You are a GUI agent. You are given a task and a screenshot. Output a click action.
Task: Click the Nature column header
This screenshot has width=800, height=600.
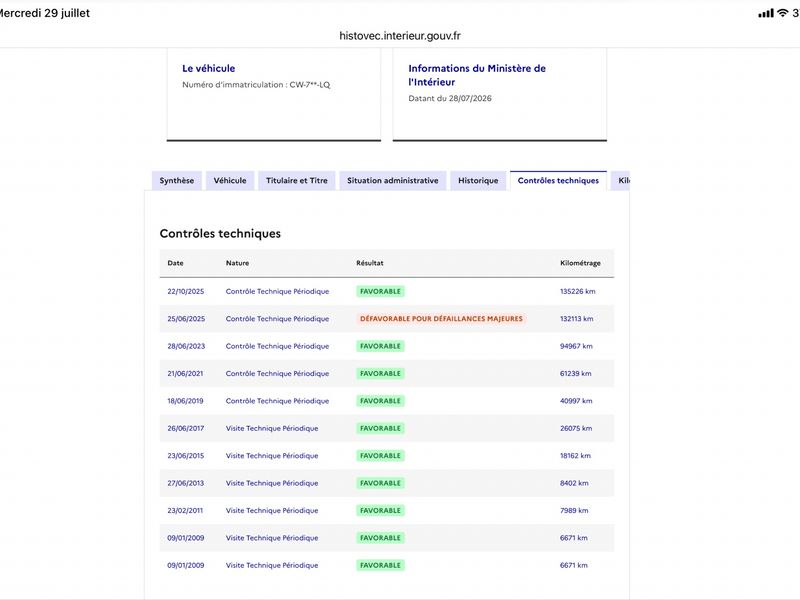(238, 263)
